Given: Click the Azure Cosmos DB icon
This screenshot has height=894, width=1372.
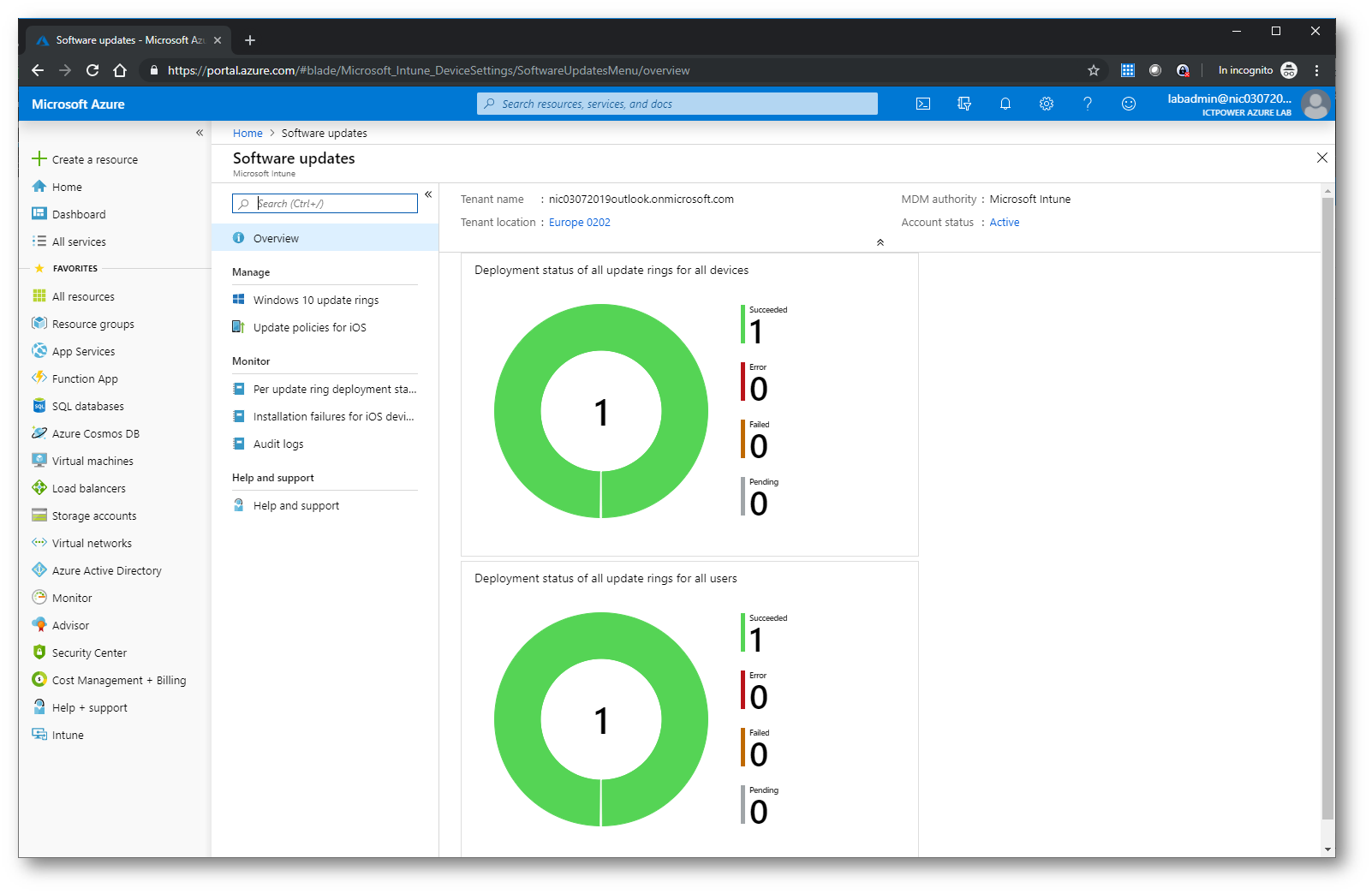Looking at the screenshot, I should 39,433.
